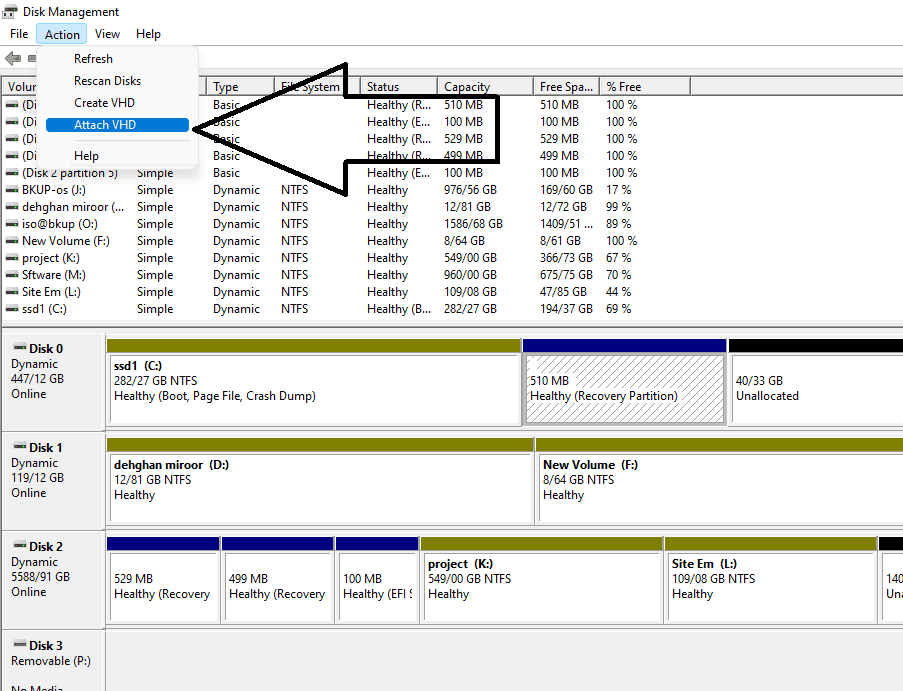903x691 pixels.
Task: Select the Disk 1 drive icon
Action: click(18, 447)
